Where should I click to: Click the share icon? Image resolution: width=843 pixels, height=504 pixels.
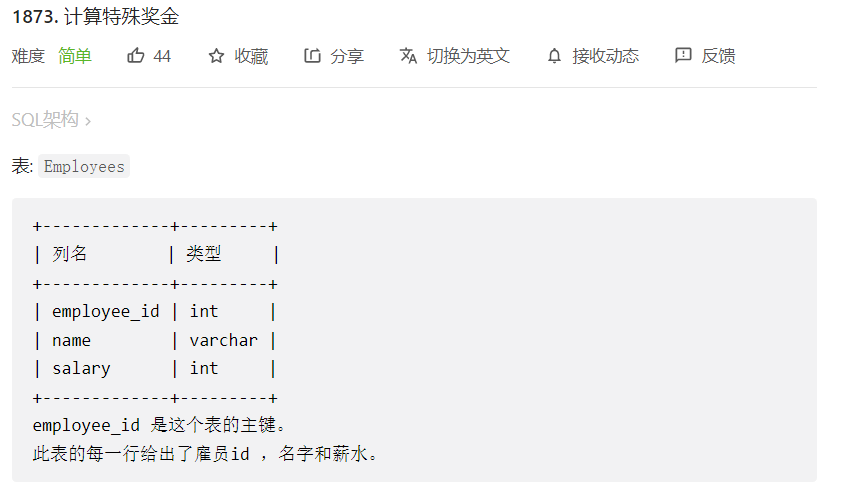312,55
